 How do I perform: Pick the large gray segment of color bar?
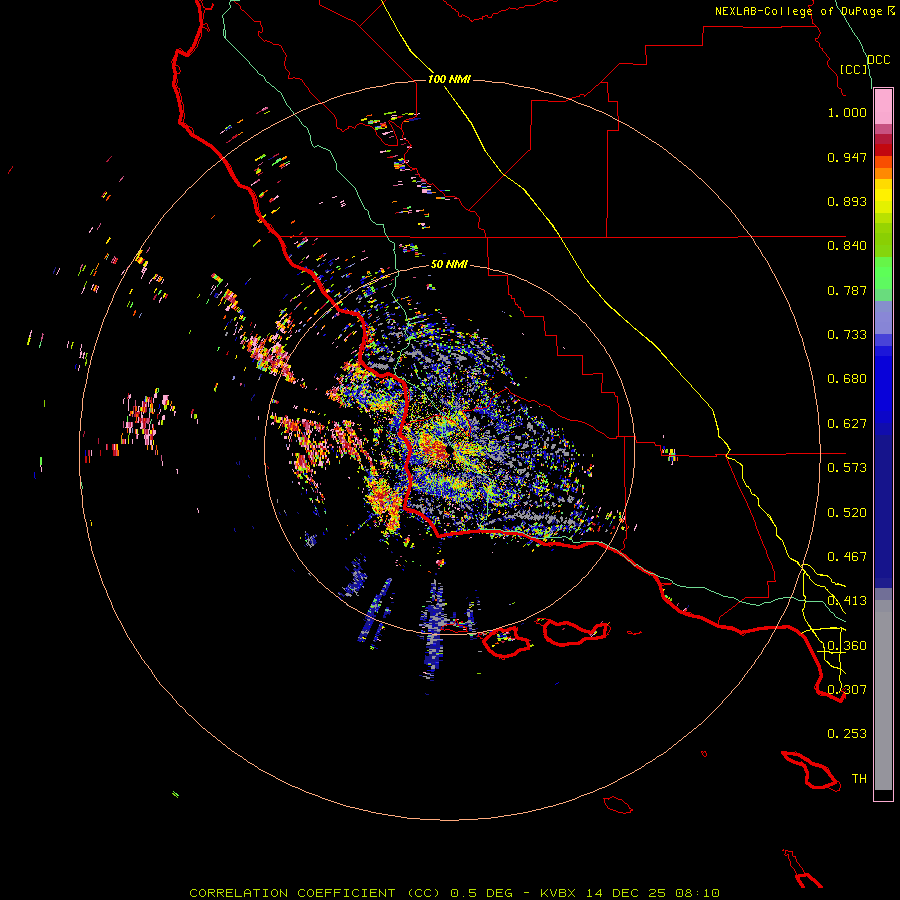pos(883,695)
